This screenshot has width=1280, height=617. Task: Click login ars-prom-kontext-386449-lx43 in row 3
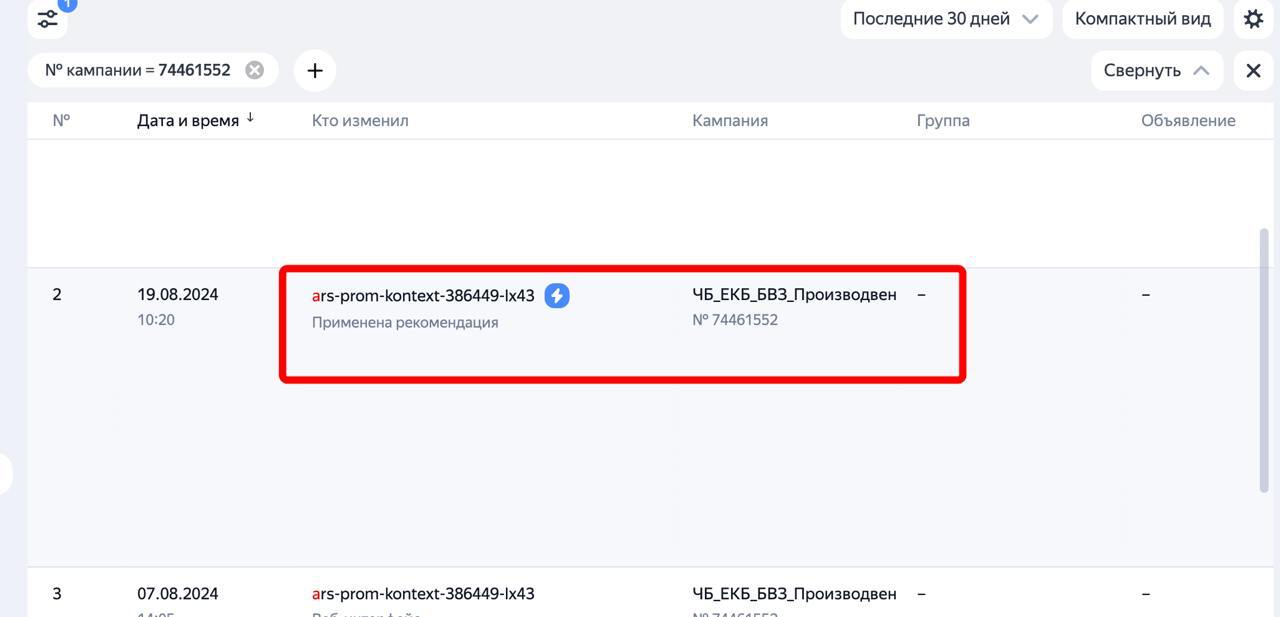[x=424, y=593]
